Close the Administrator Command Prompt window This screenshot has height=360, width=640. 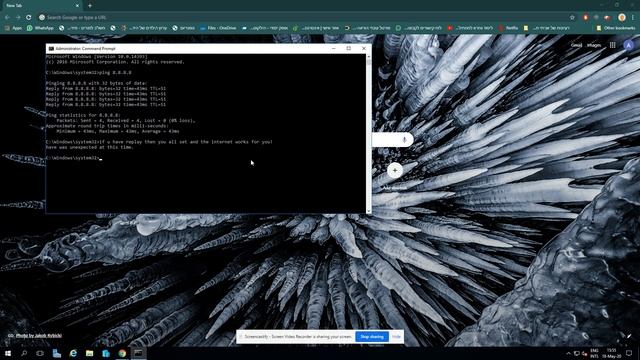point(364,48)
